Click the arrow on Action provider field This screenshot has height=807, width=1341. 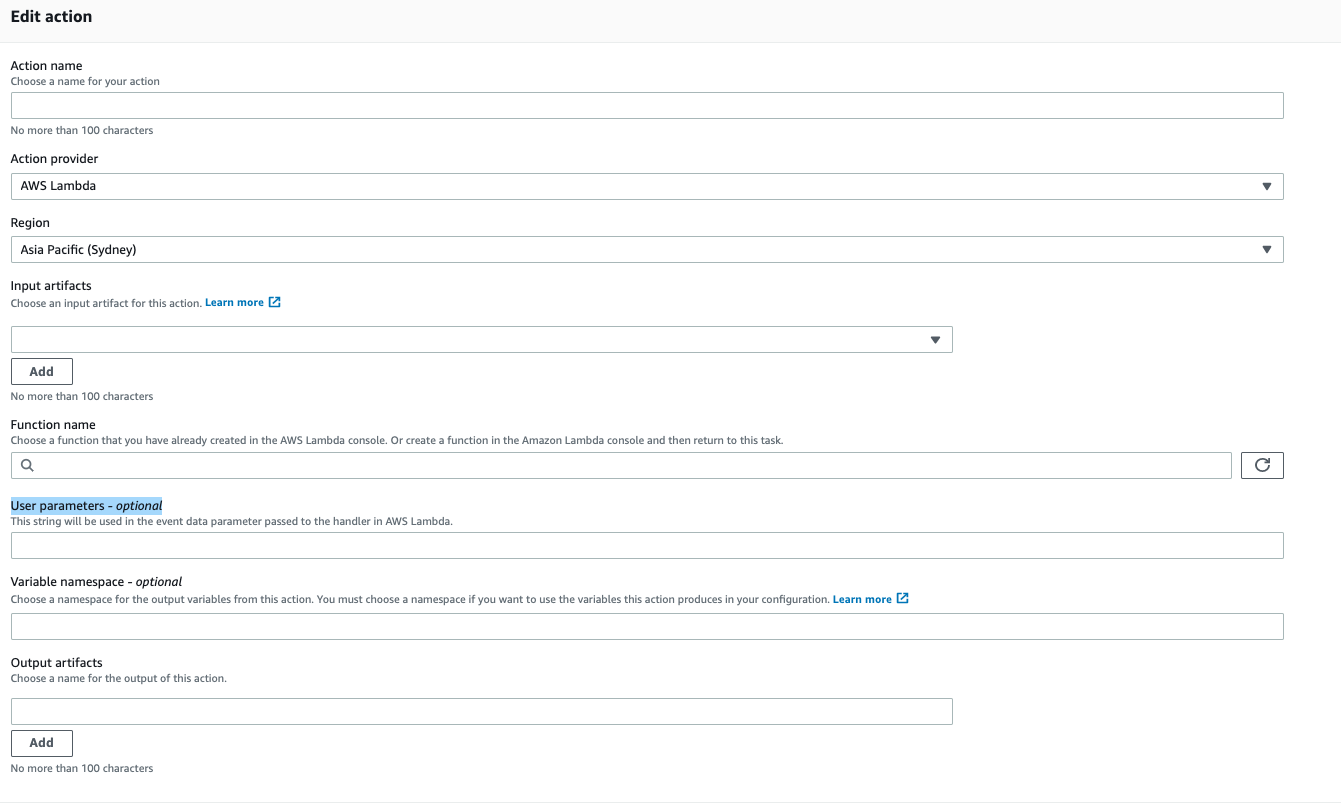click(1267, 186)
